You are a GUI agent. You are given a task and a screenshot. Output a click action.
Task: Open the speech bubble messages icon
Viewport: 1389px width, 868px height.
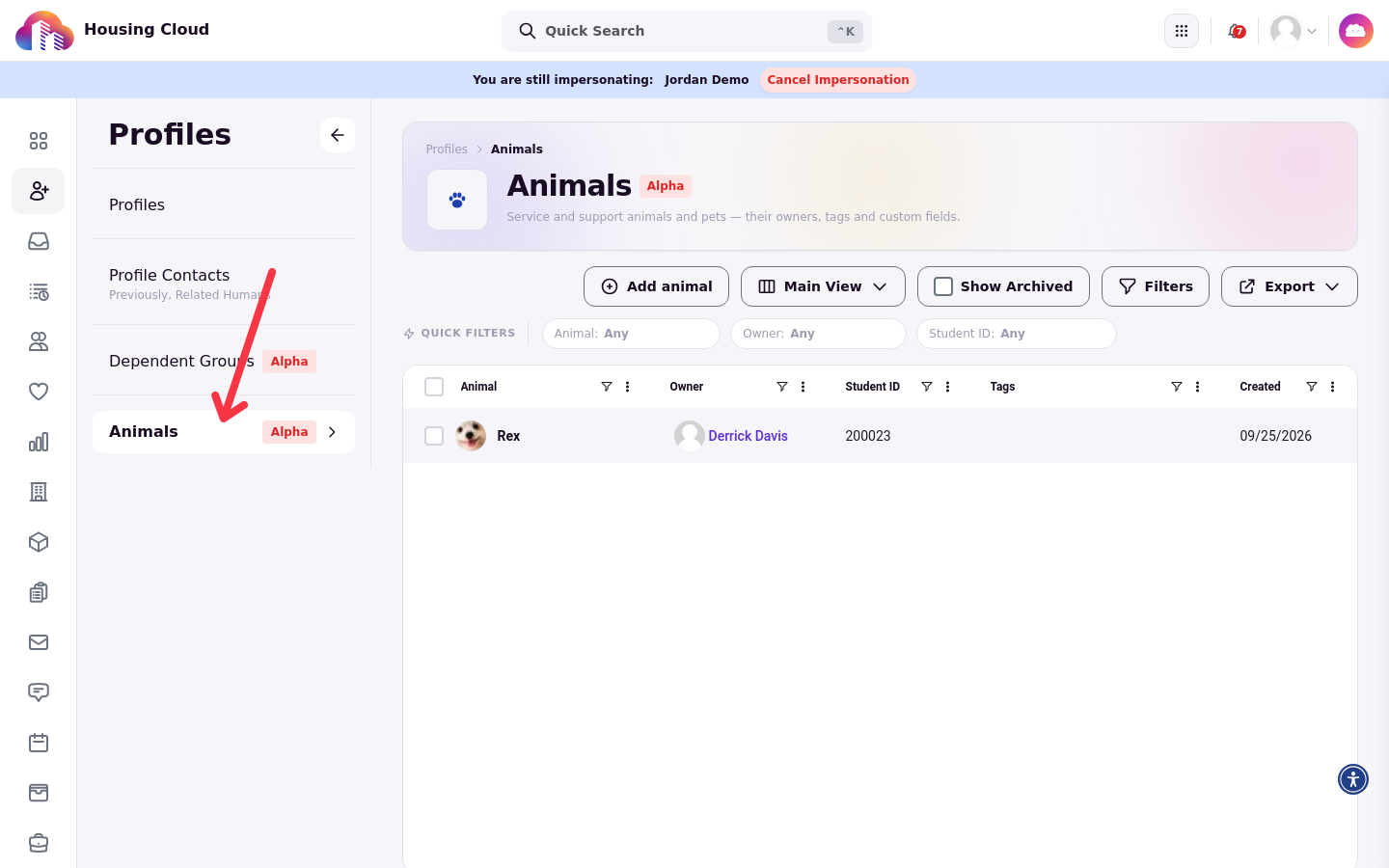coord(39,692)
